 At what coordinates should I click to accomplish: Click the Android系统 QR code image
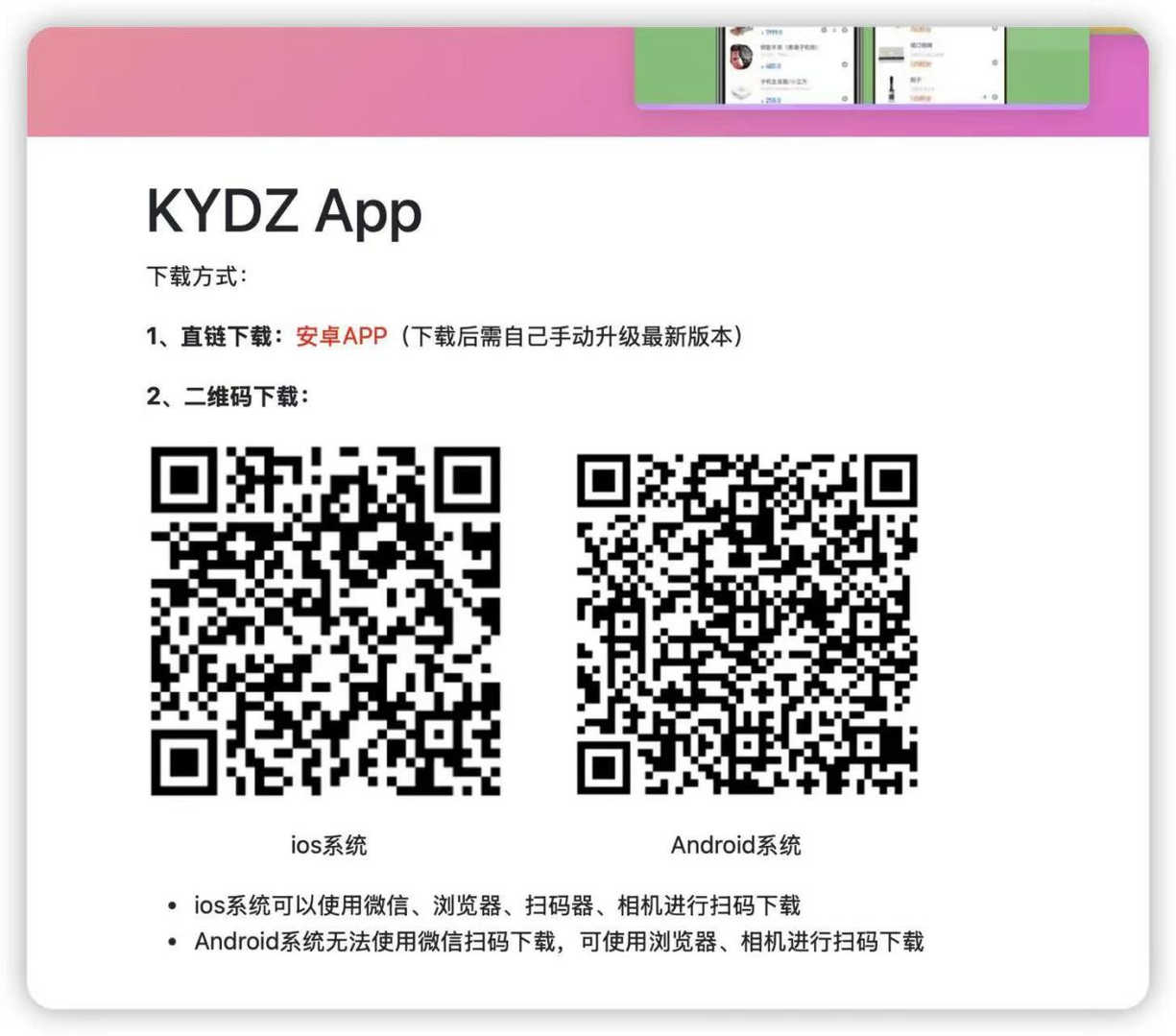[x=748, y=624]
